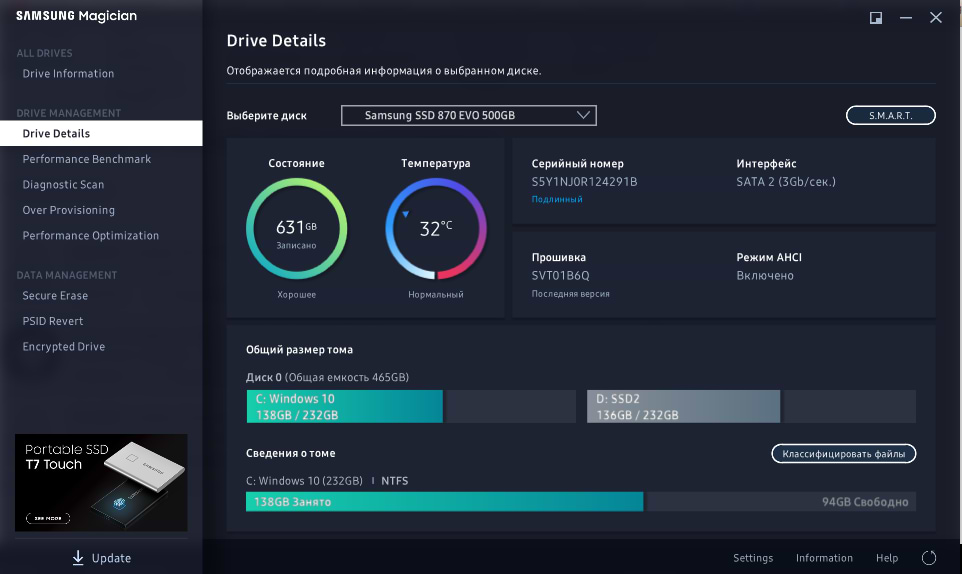Click the 138GB Занято usage bar
The width and height of the screenshot is (962, 574).
[x=444, y=502]
